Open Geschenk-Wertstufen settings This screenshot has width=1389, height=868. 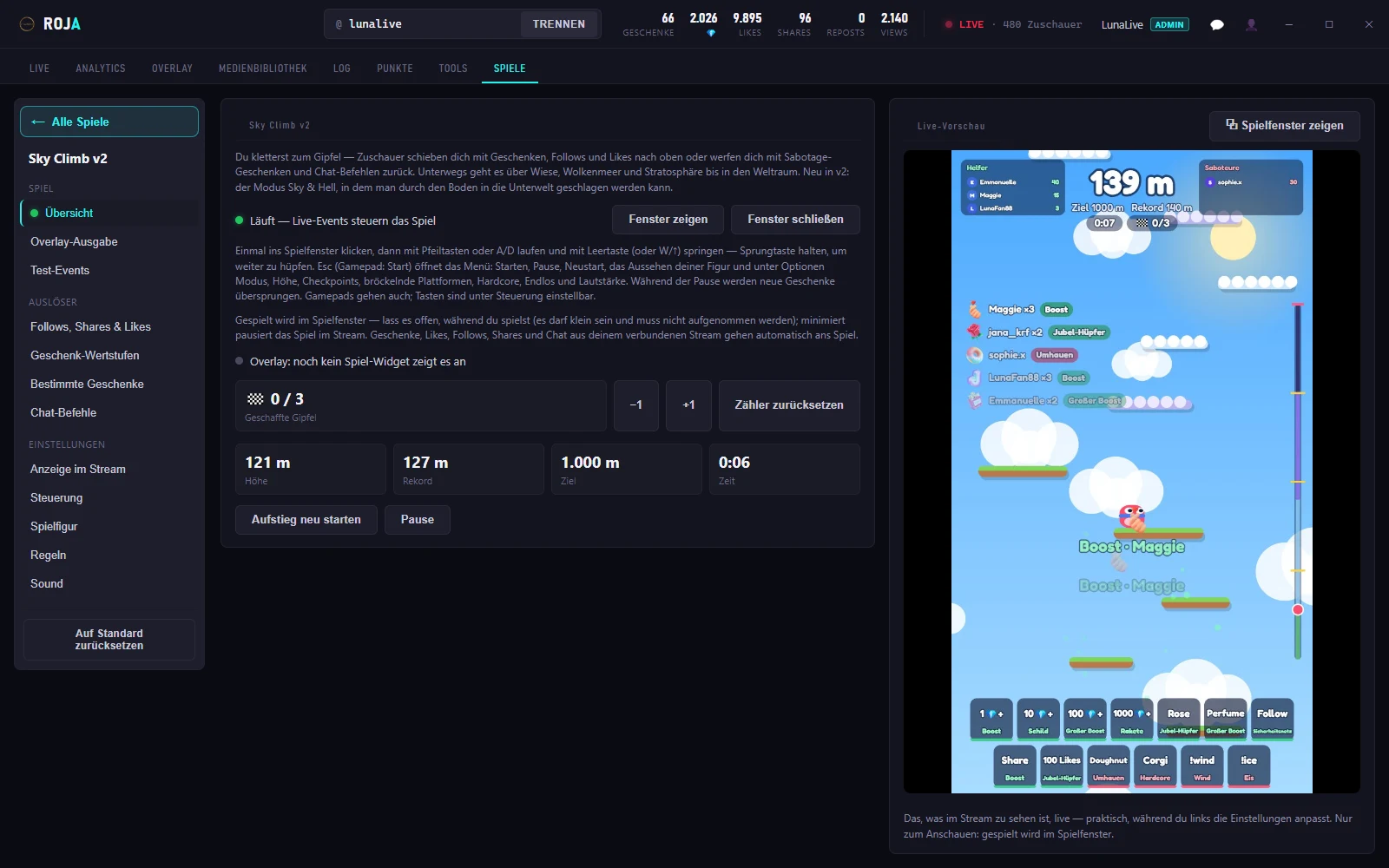coord(109,356)
